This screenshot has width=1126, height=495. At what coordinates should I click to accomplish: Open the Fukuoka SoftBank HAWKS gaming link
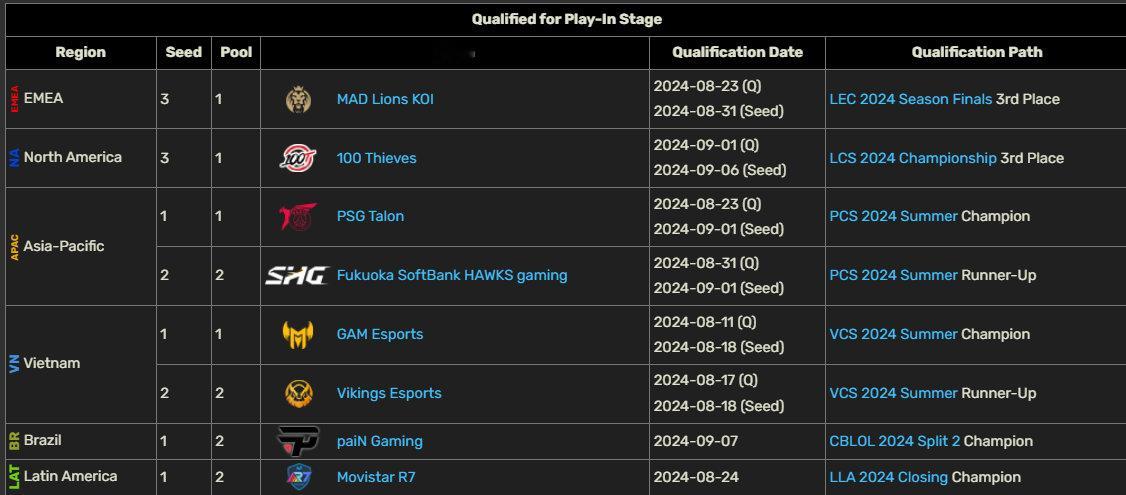click(452, 275)
